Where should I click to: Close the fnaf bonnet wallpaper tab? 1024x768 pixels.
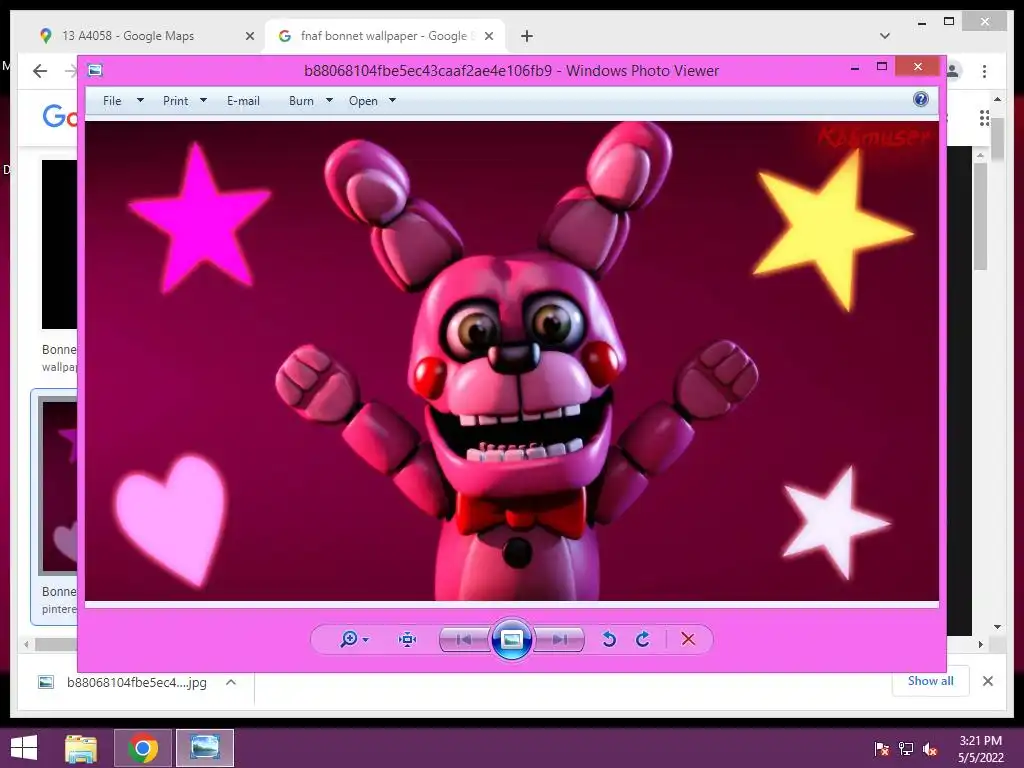click(x=488, y=37)
